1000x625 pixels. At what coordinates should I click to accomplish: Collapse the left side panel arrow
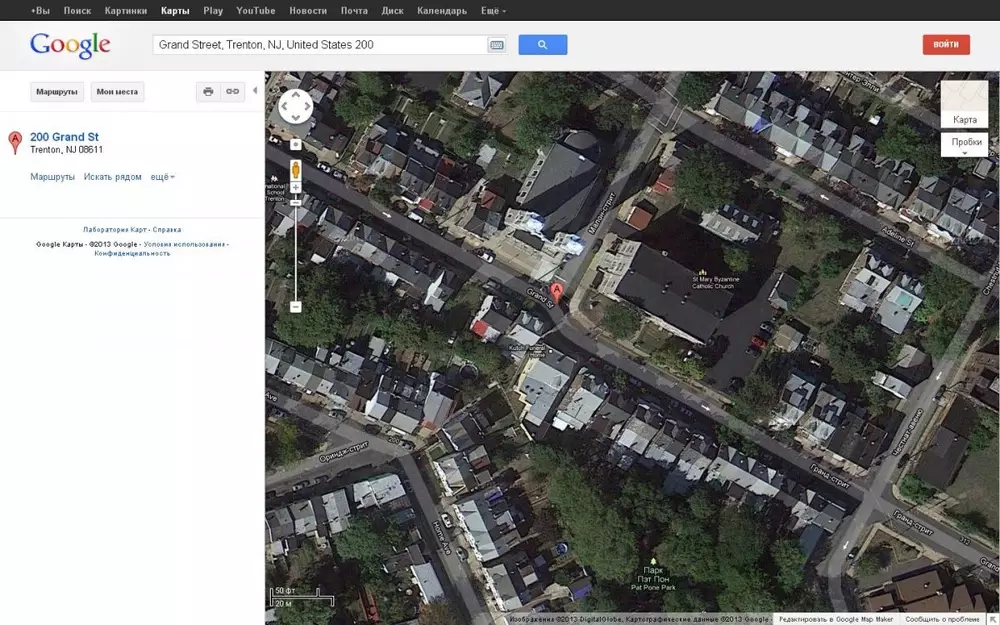click(x=254, y=91)
